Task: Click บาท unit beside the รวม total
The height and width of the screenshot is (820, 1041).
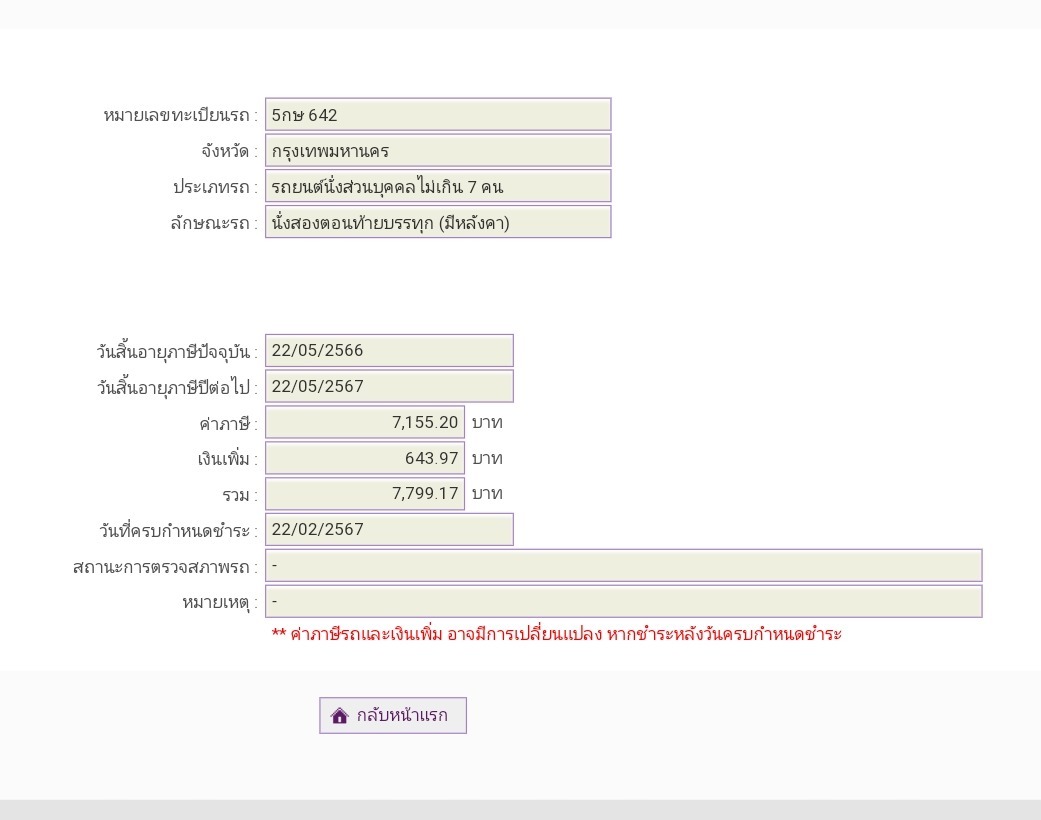Action: (487, 493)
